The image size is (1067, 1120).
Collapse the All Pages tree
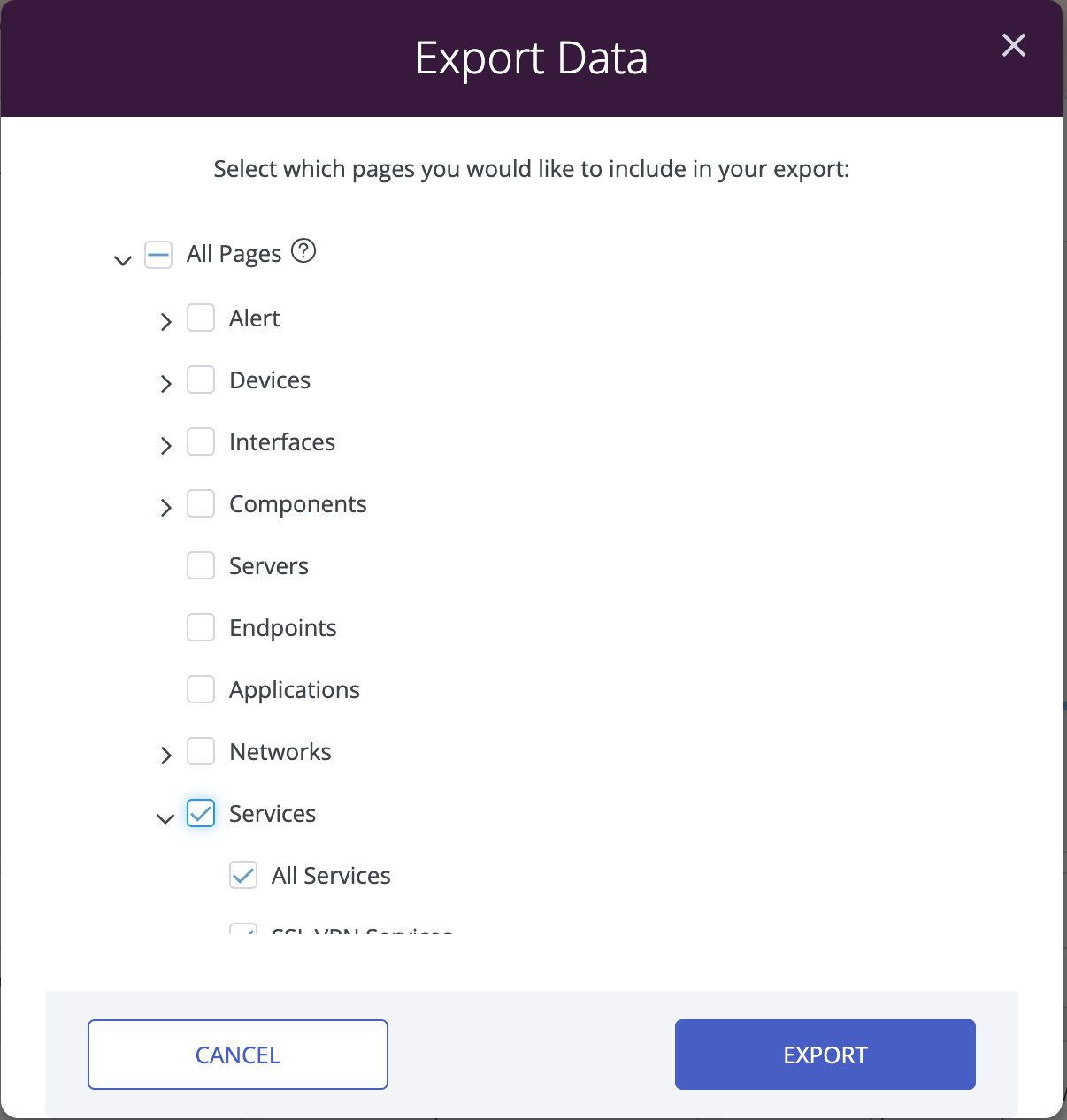(123, 259)
